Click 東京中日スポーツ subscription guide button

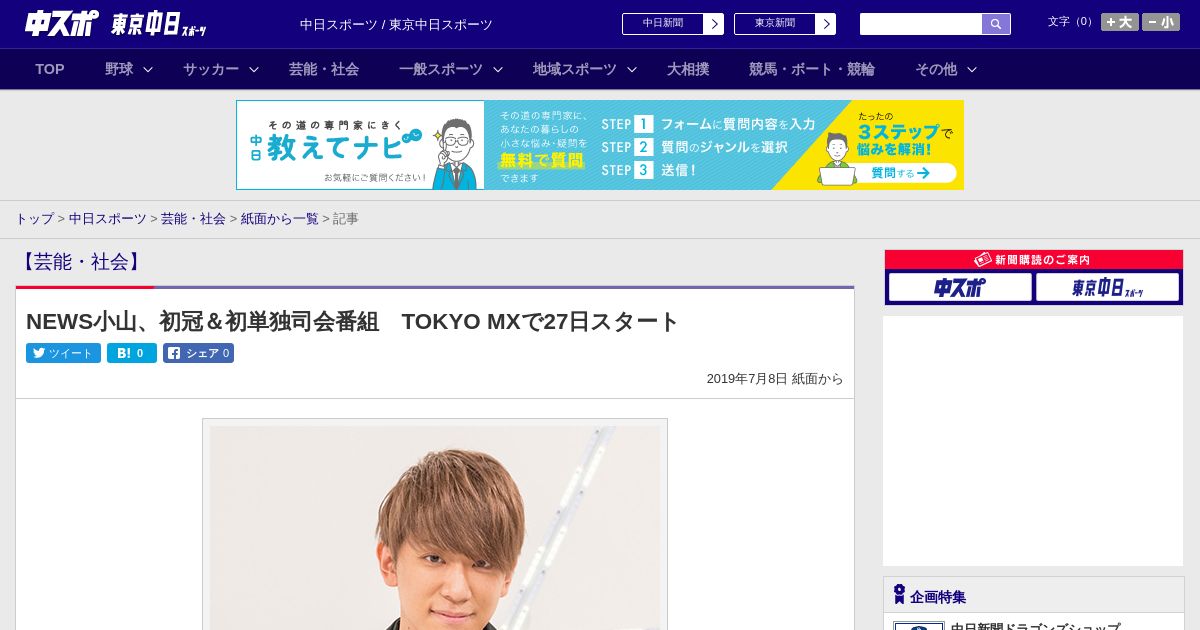coord(1107,287)
